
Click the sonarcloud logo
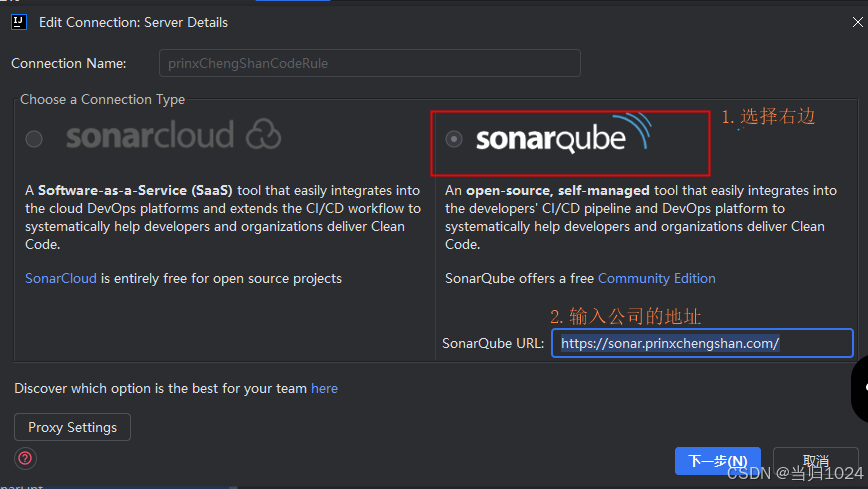(x=173, y=135)
